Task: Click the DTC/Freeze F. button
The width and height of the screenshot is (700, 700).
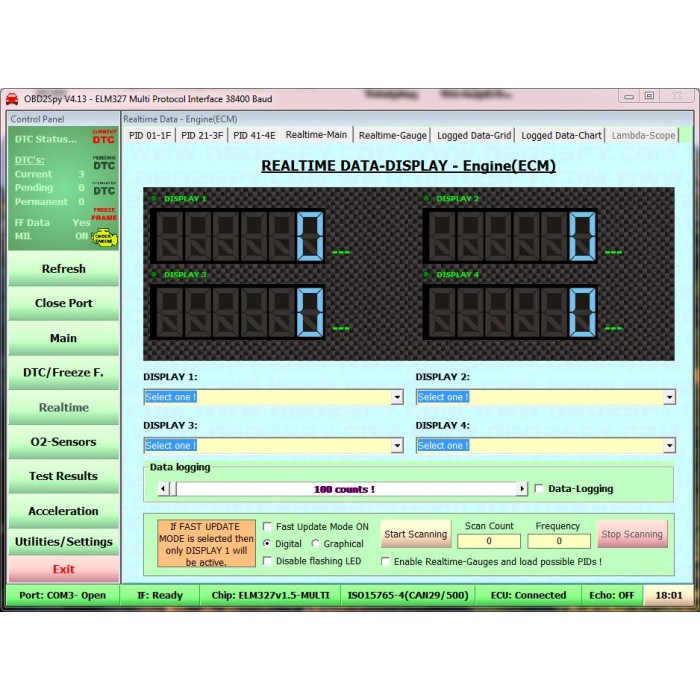Action: 63,373
